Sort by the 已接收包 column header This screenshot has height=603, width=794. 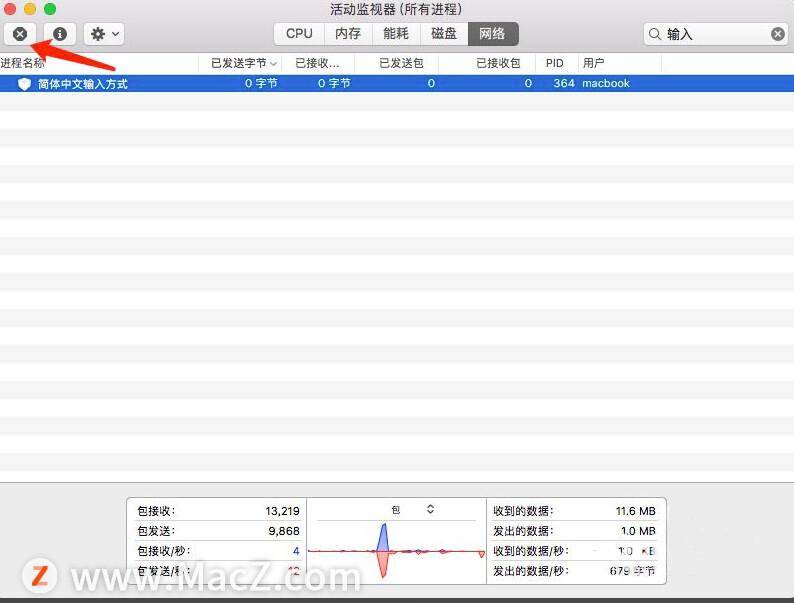487,63
